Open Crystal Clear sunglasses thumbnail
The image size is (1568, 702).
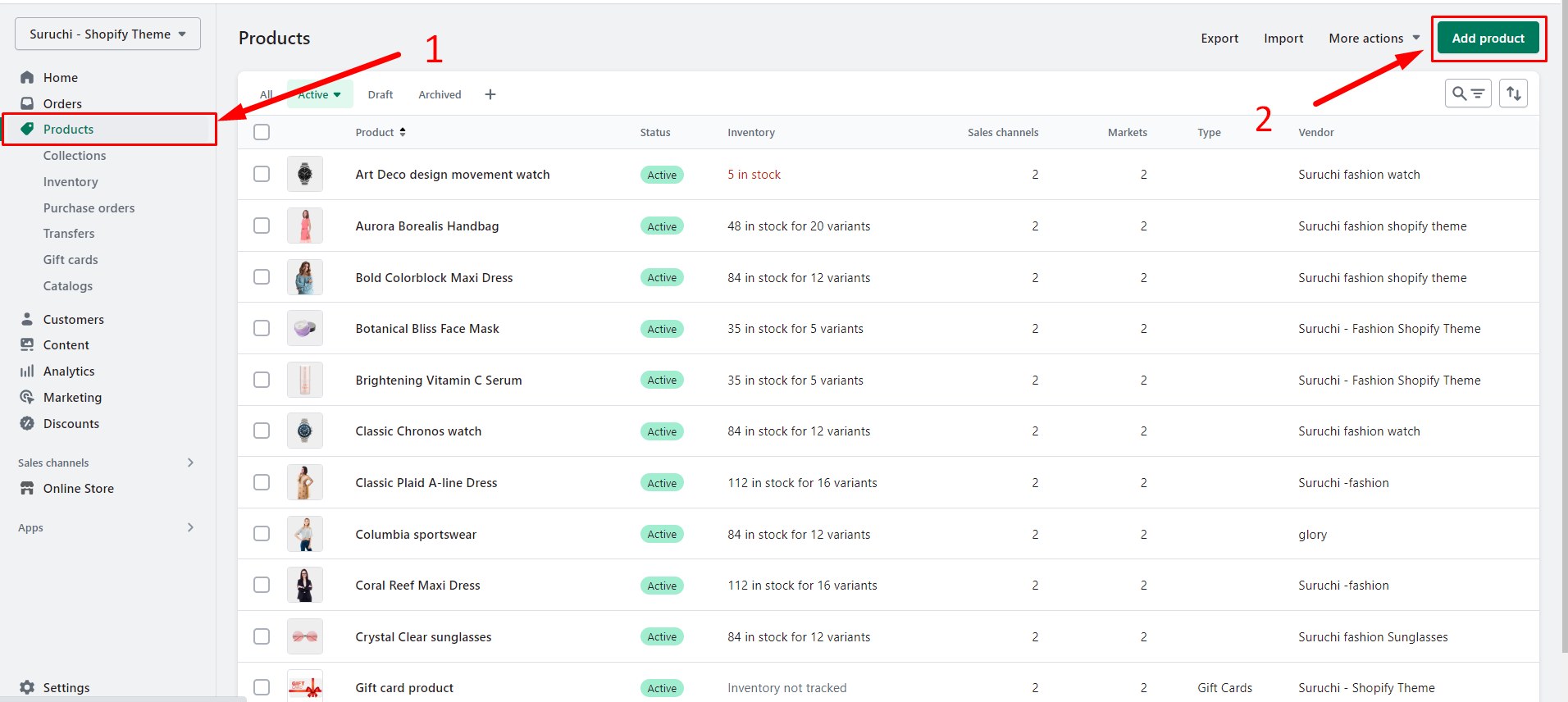305,636
